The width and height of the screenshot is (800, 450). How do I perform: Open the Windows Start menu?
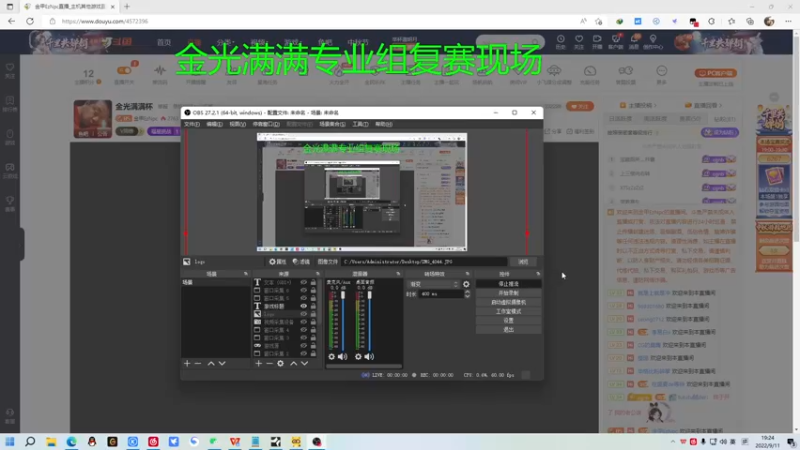(10, 442)
